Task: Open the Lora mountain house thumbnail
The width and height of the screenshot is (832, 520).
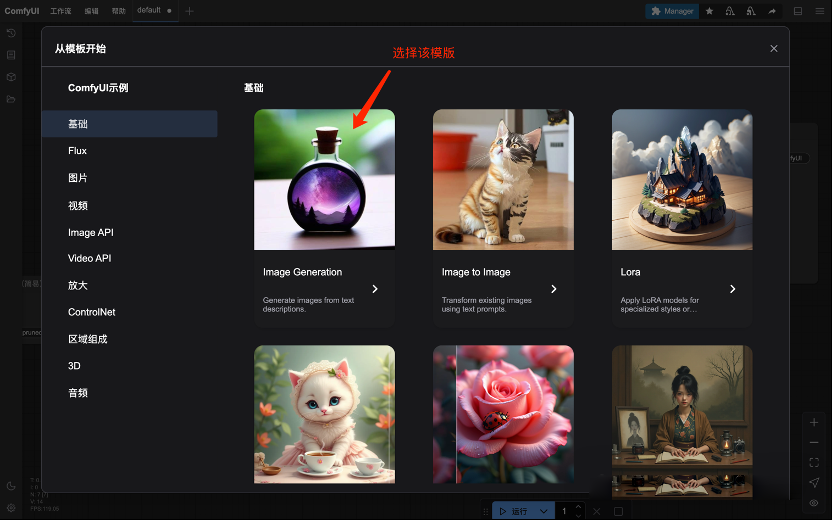Action: (x=682, y=179)
